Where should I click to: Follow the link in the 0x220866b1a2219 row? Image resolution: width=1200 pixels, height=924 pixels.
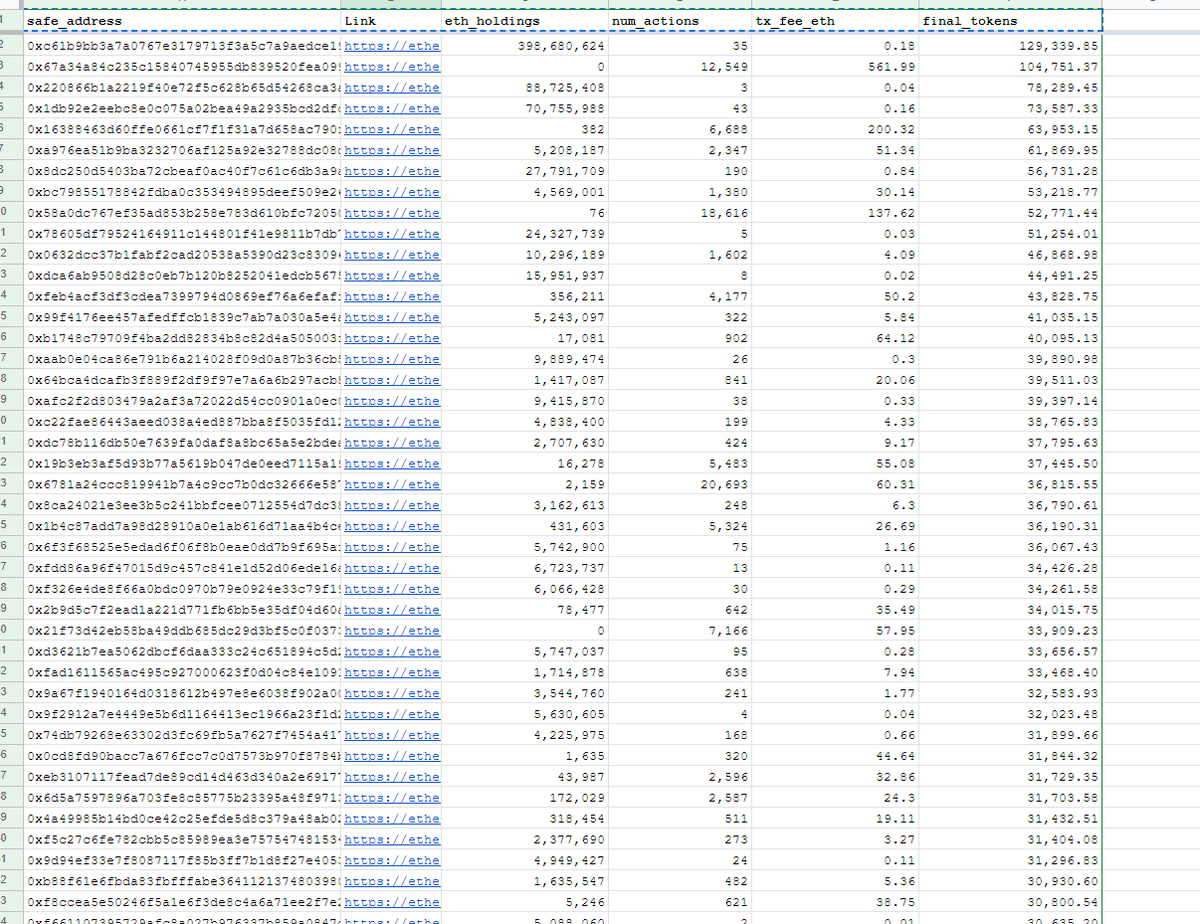click(x=391, y=88)
